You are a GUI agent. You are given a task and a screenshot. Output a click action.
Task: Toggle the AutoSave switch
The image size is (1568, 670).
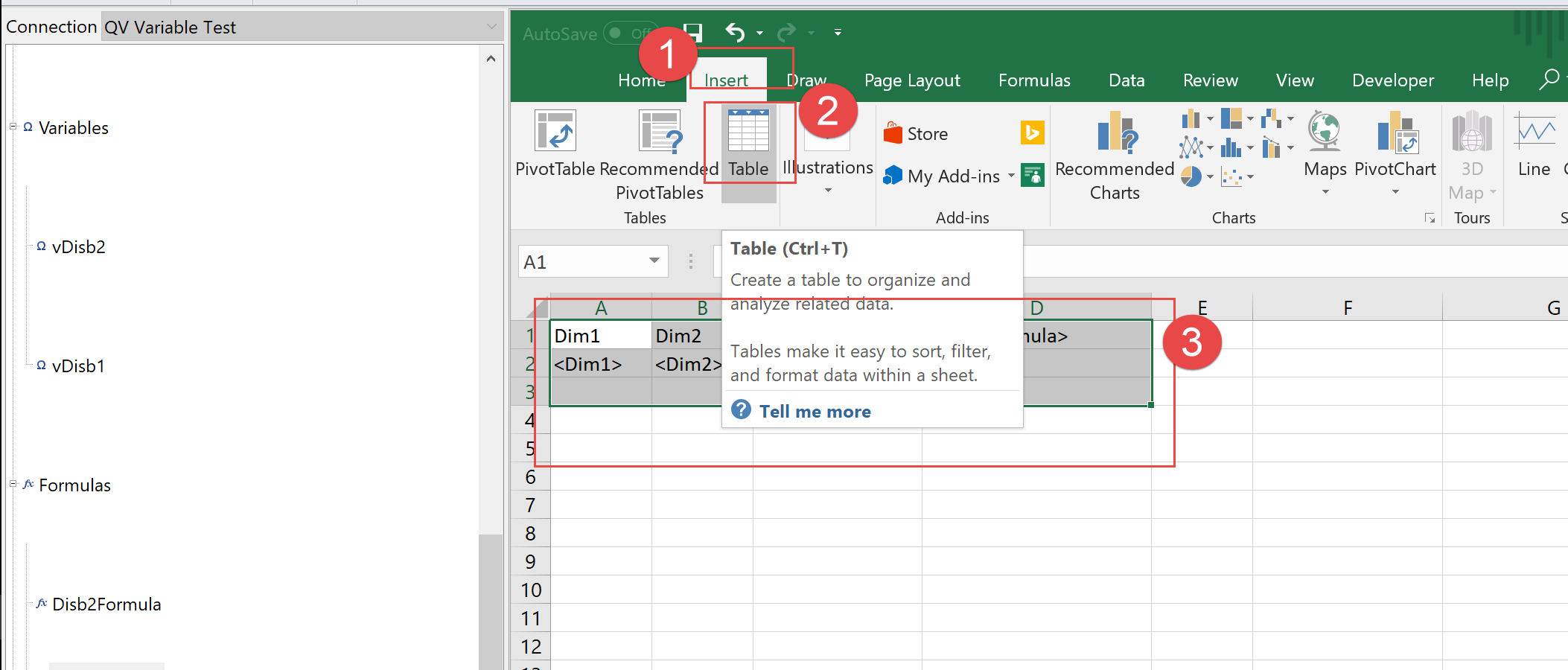[629, 33]
